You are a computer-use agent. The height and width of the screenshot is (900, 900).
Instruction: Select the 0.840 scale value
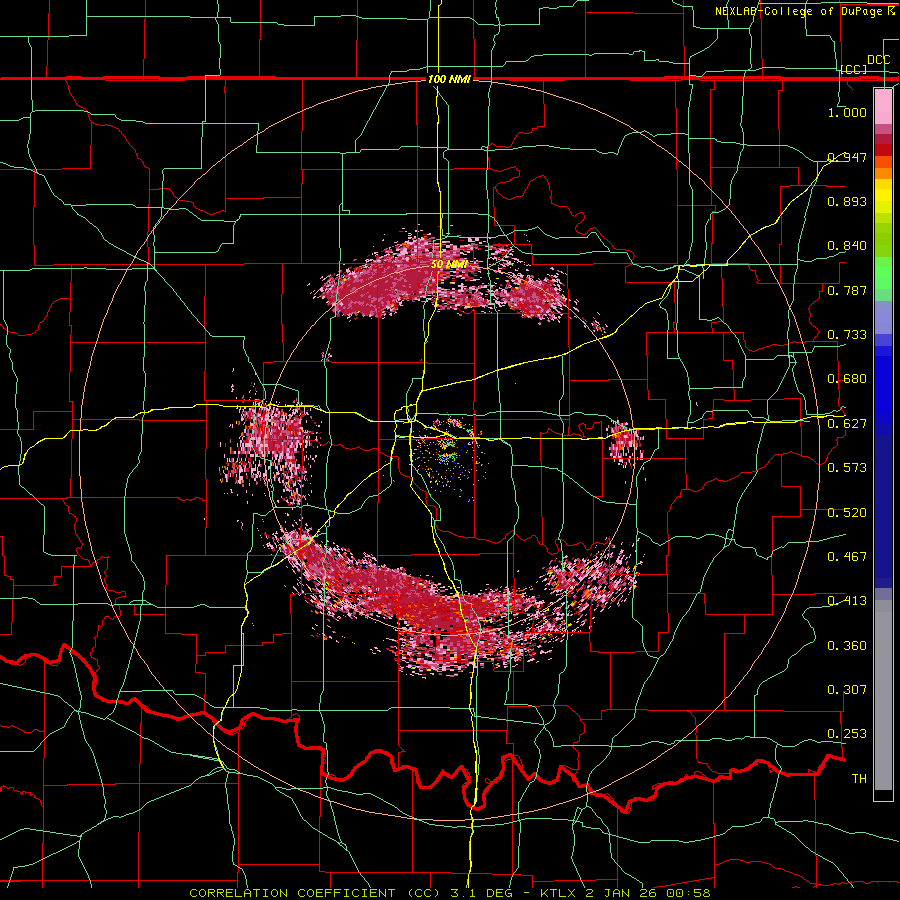tap(847, 246)
